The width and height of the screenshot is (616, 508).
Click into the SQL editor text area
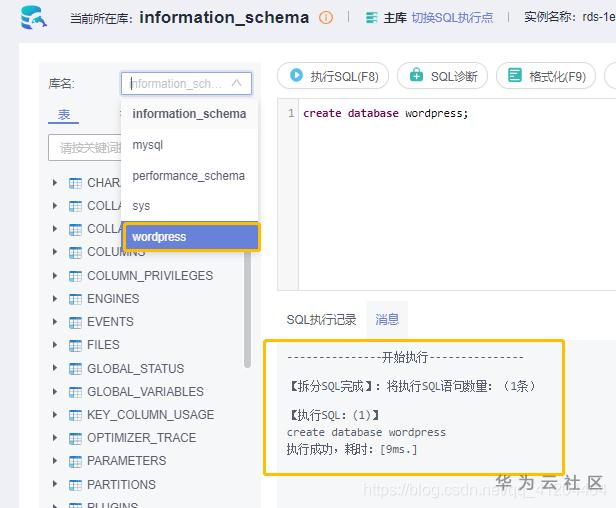(456, 196)
